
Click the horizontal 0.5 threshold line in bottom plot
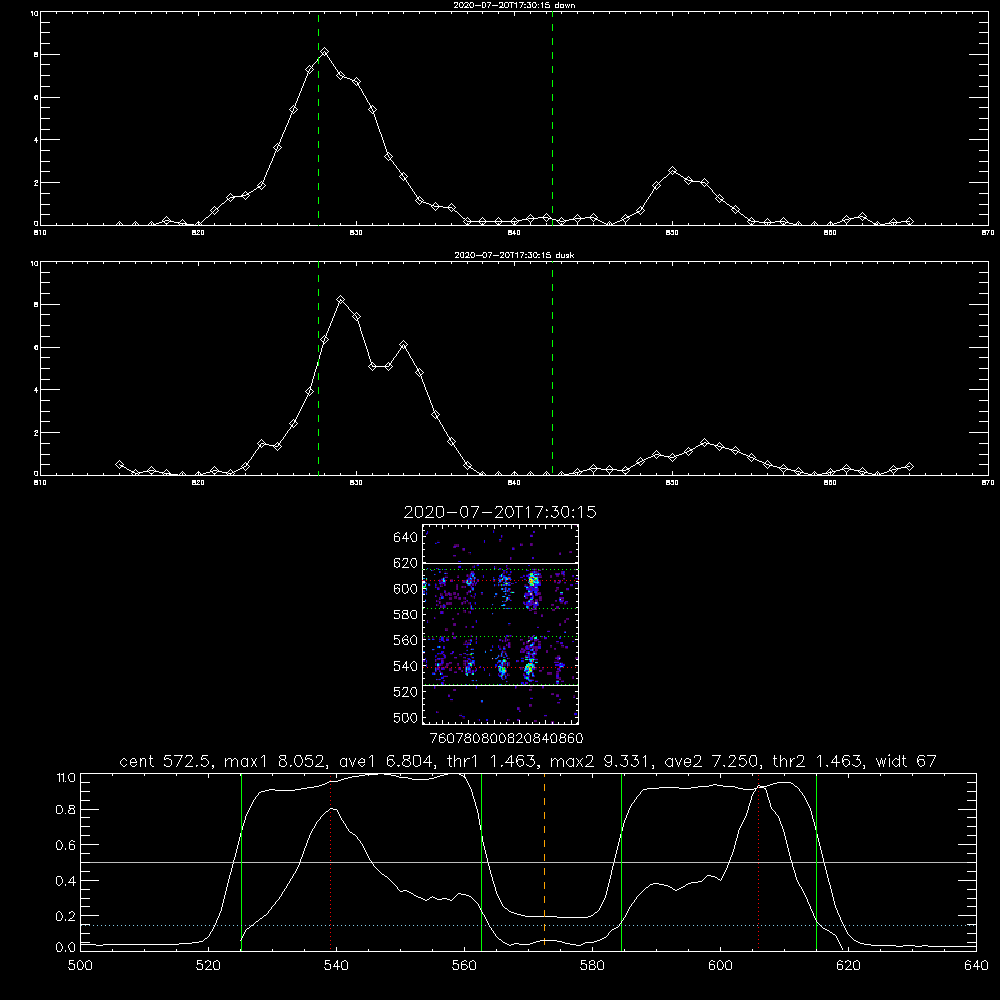click(x=528, y=862)
